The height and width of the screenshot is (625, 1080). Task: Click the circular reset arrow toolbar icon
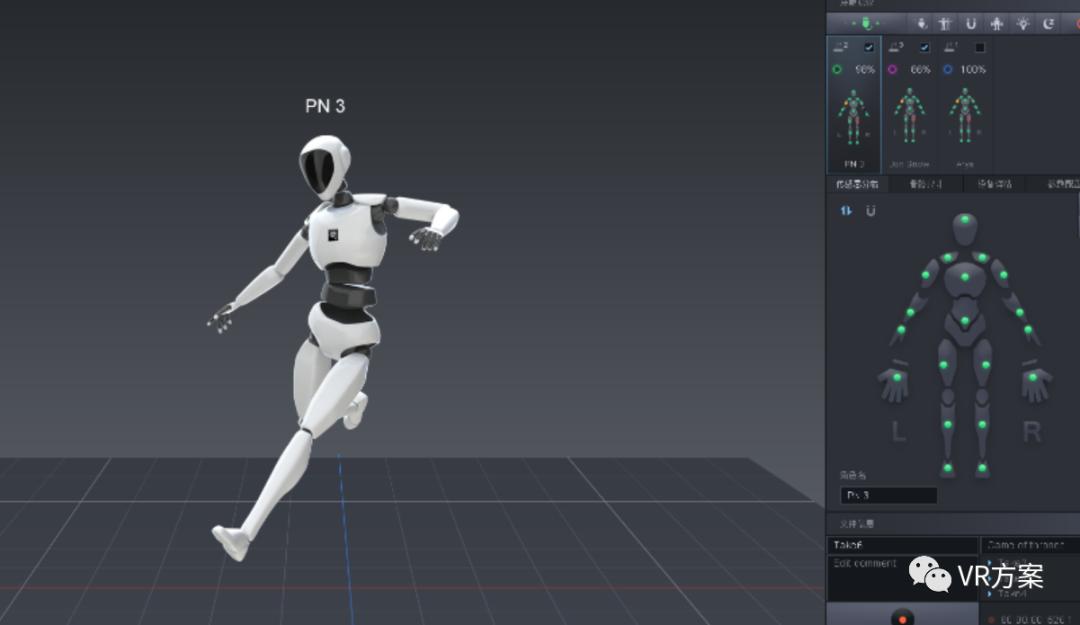(1048, 23)
